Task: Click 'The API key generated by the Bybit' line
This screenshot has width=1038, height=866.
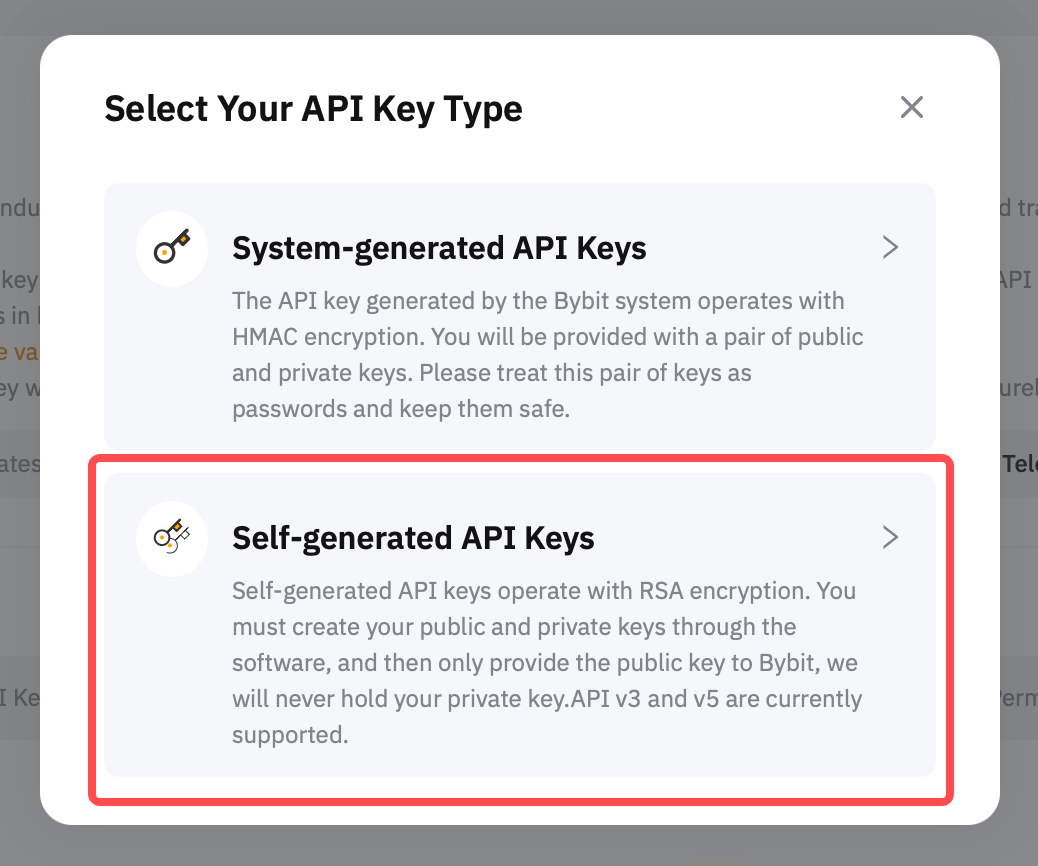Action: pos(538,301)
